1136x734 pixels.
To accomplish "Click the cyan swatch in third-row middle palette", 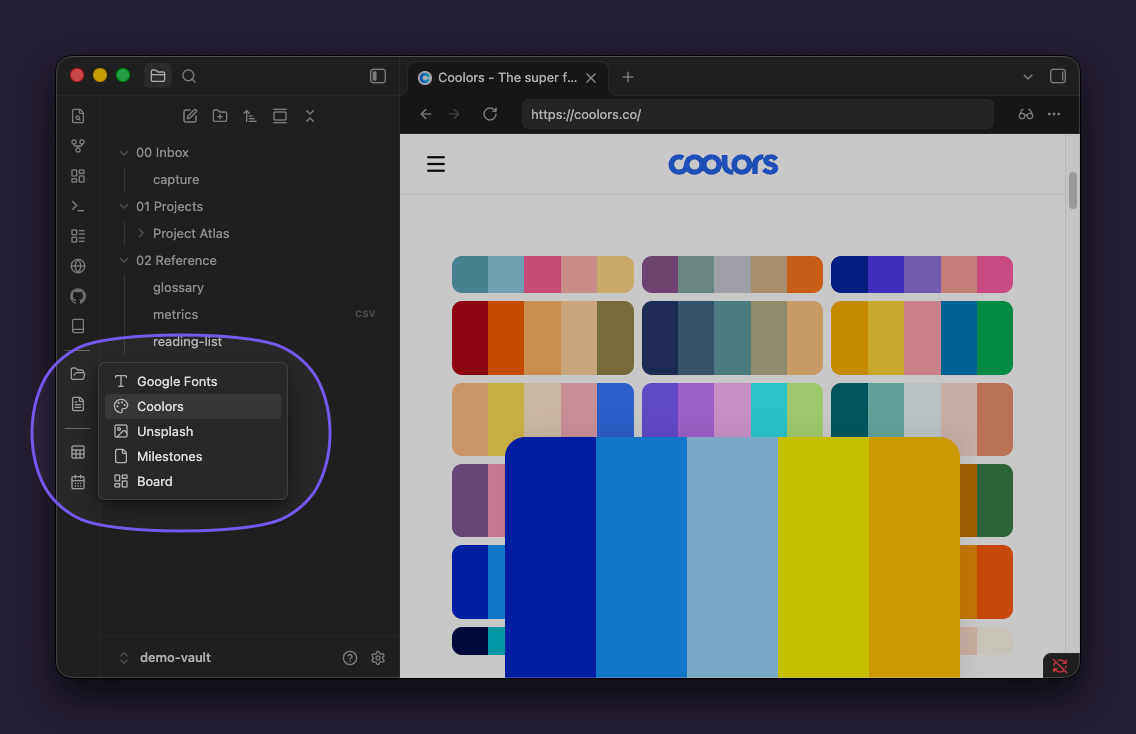I will (x=769, y=409).
